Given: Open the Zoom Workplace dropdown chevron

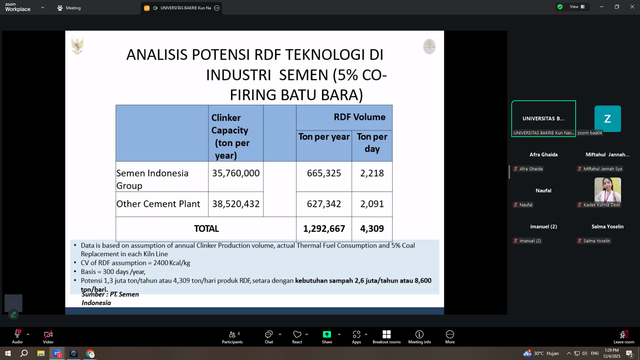Looking at the screenshot, I should tap(42, 8).
